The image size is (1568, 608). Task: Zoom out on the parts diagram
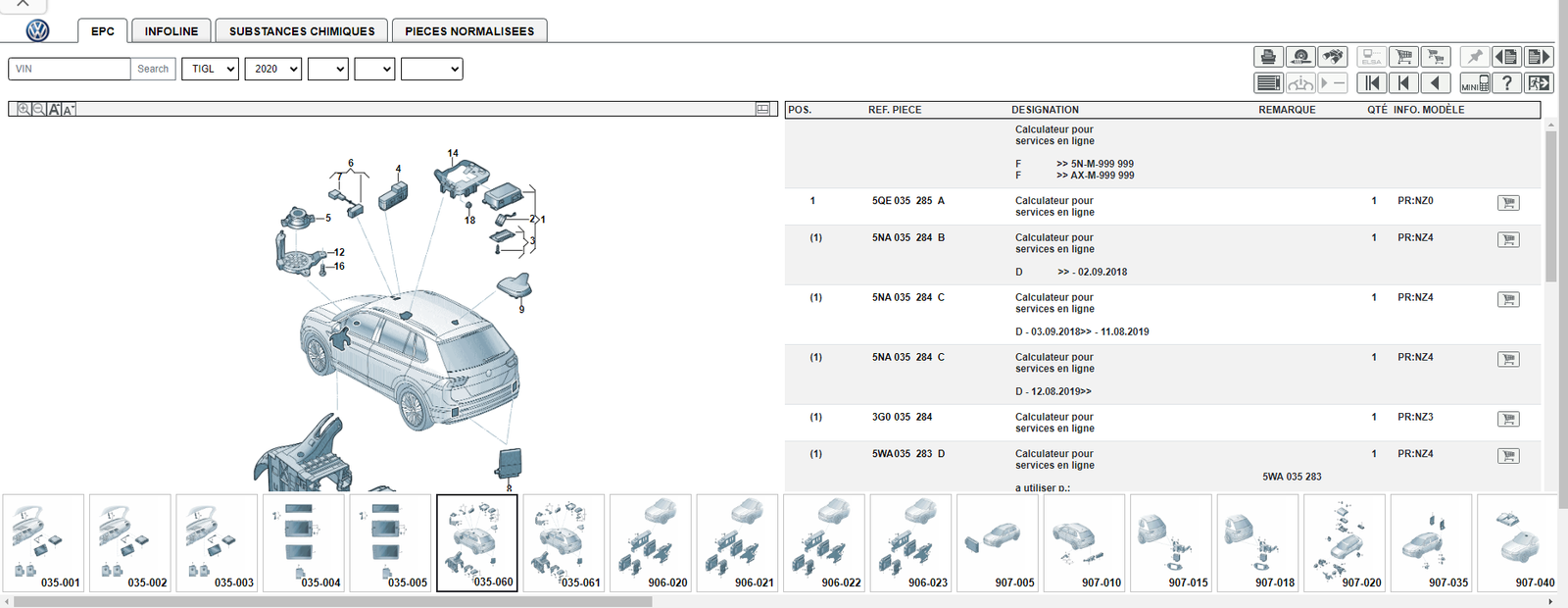39,109
